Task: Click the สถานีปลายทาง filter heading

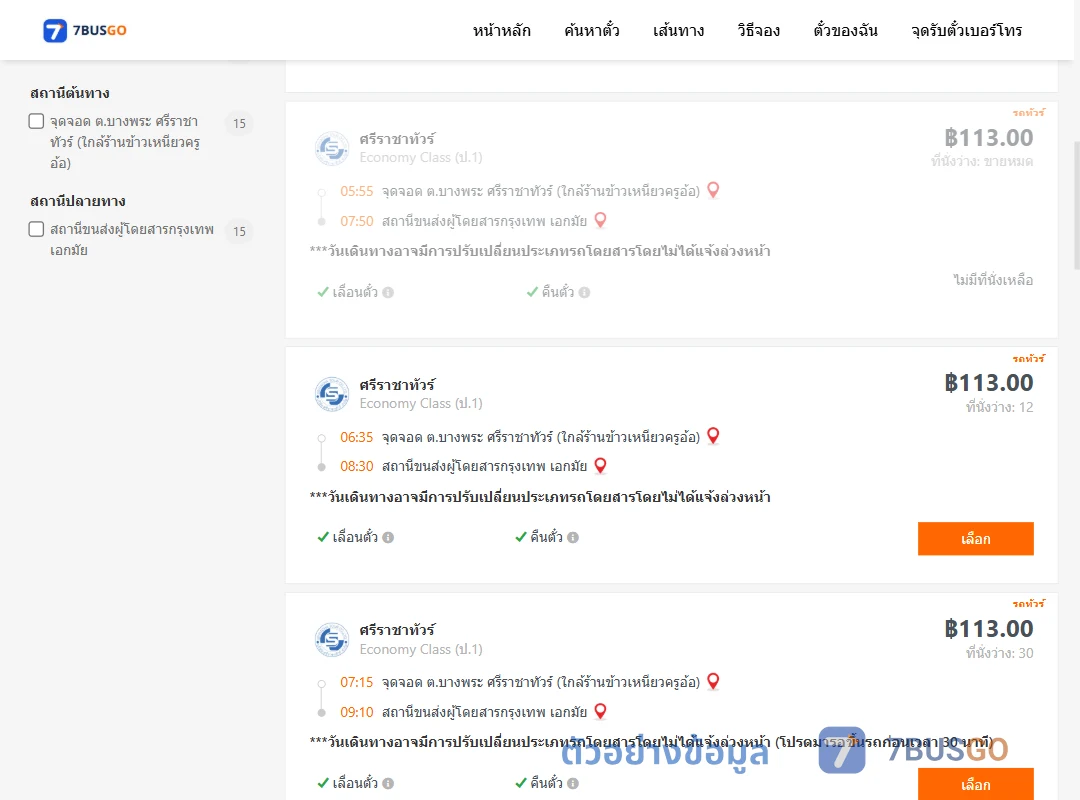Action: [77, 201]
